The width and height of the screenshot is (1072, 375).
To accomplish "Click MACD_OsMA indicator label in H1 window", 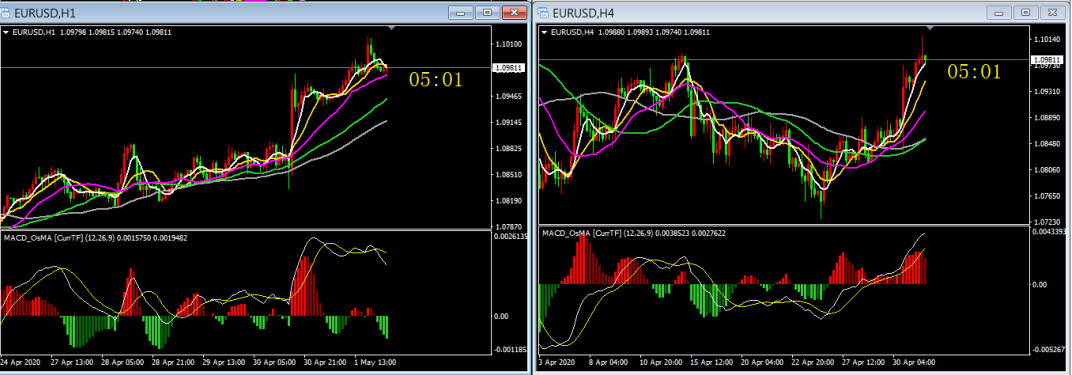I will click(96, 238).
